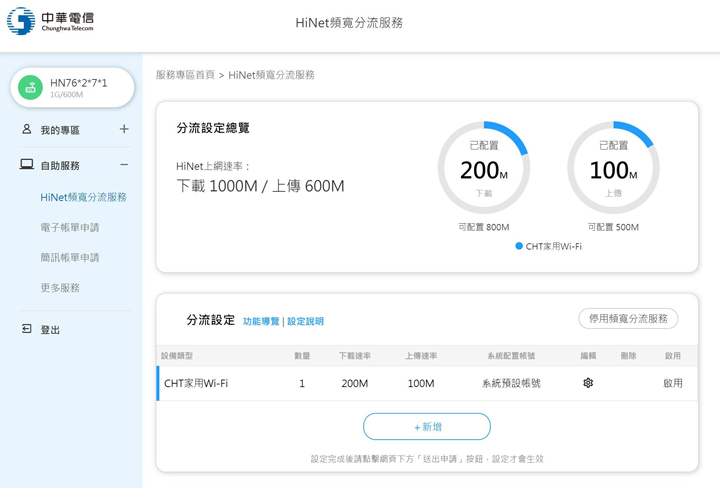This screenshot has width=720, height=488.
Task: Click the 可配置 500M label
Action: tap(613, 227)
